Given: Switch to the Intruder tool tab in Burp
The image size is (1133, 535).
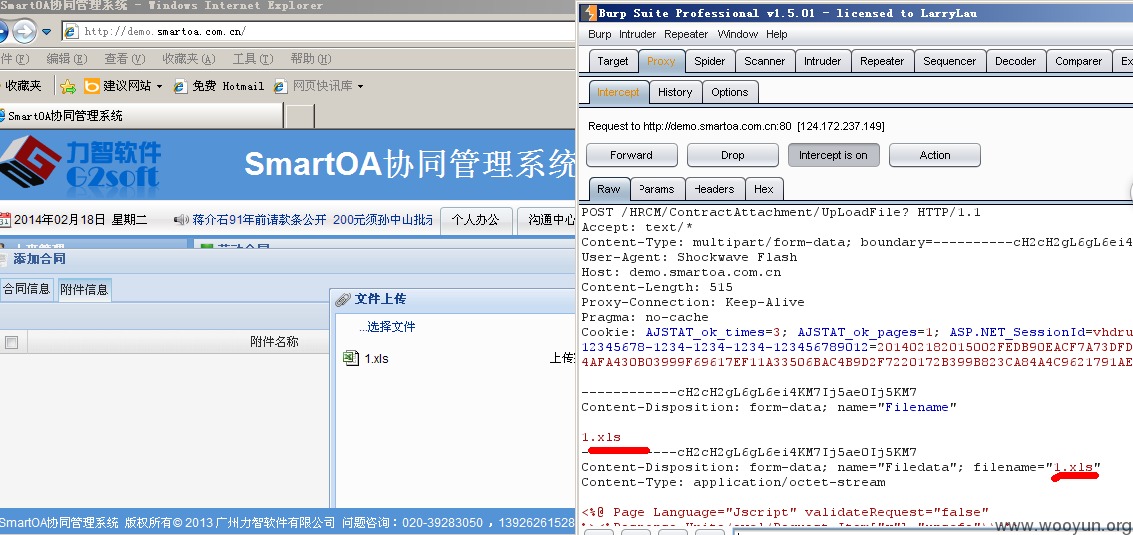Looking at the screenshot, I should pyautogui.click(x=822, y=61).
